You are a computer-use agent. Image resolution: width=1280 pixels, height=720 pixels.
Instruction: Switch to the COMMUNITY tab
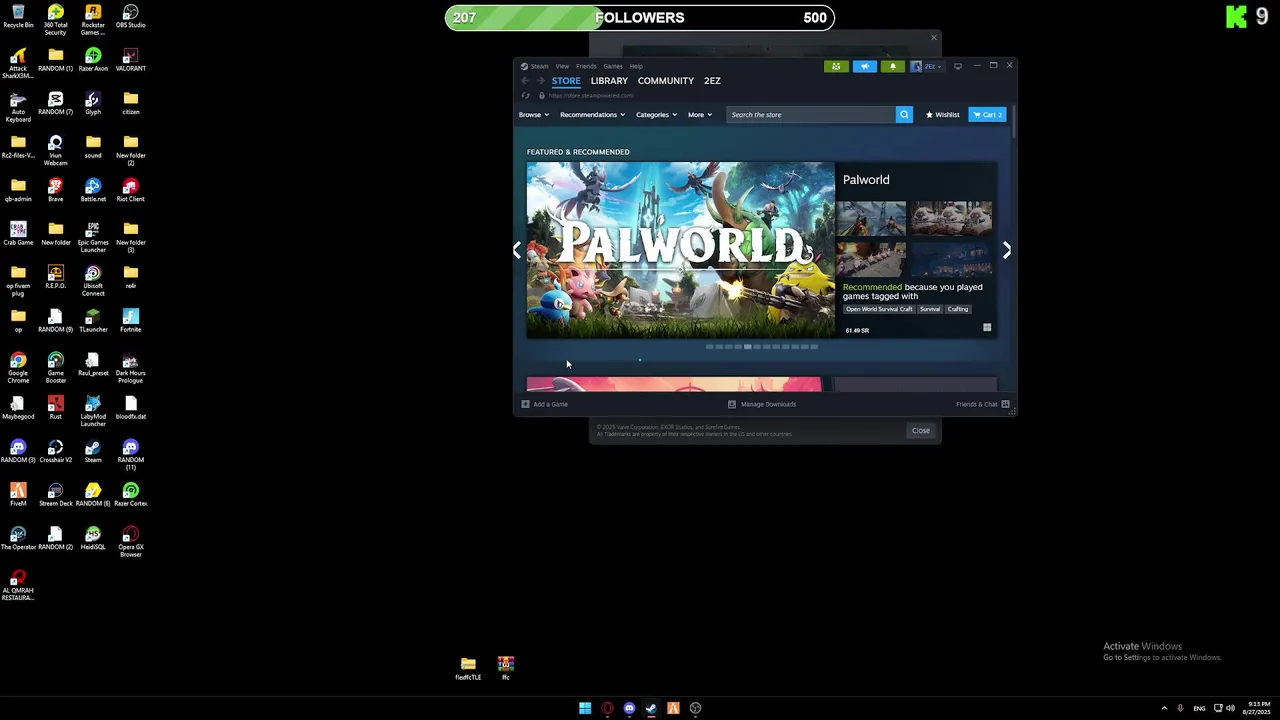click(666, 81)
